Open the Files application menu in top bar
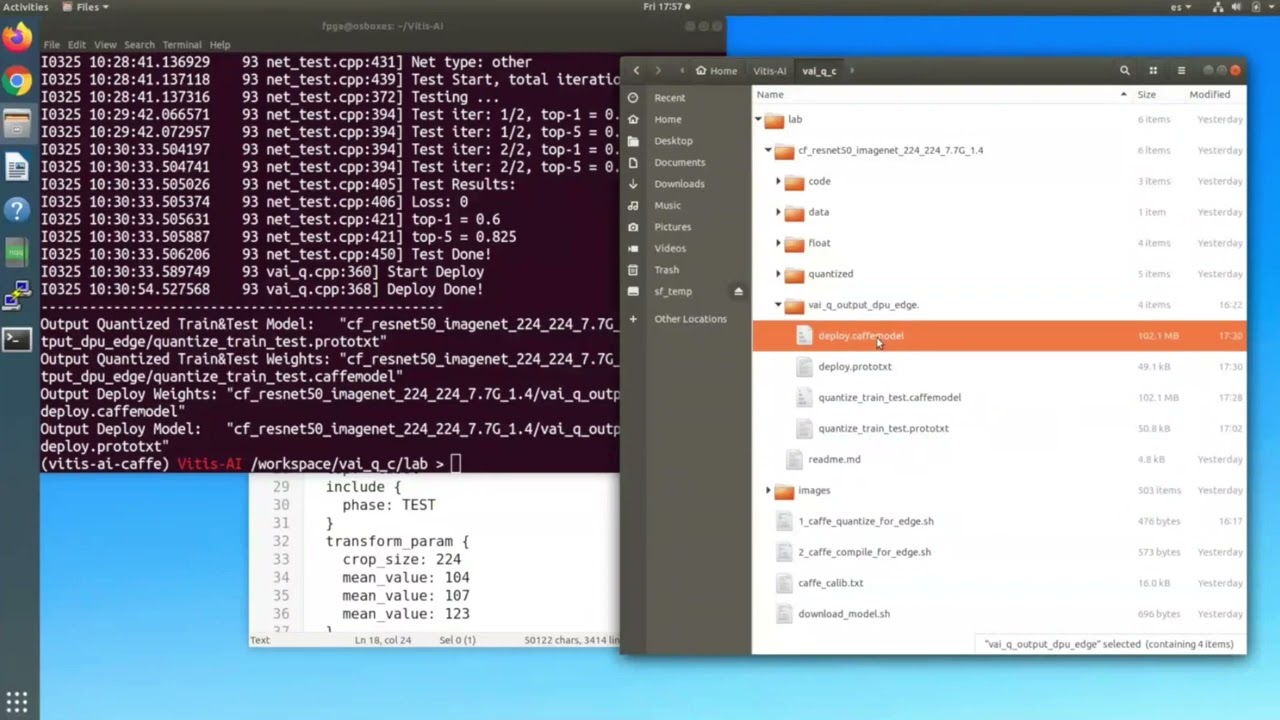The image size is (1280, 720). pos(86,7)
